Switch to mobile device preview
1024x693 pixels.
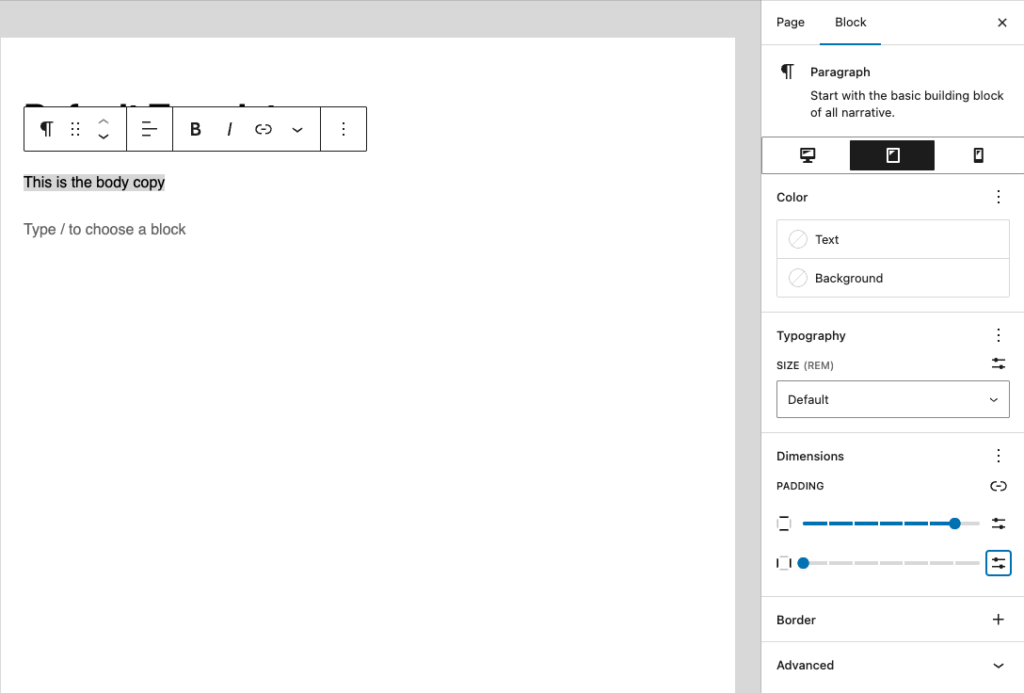tap(978, 155)
